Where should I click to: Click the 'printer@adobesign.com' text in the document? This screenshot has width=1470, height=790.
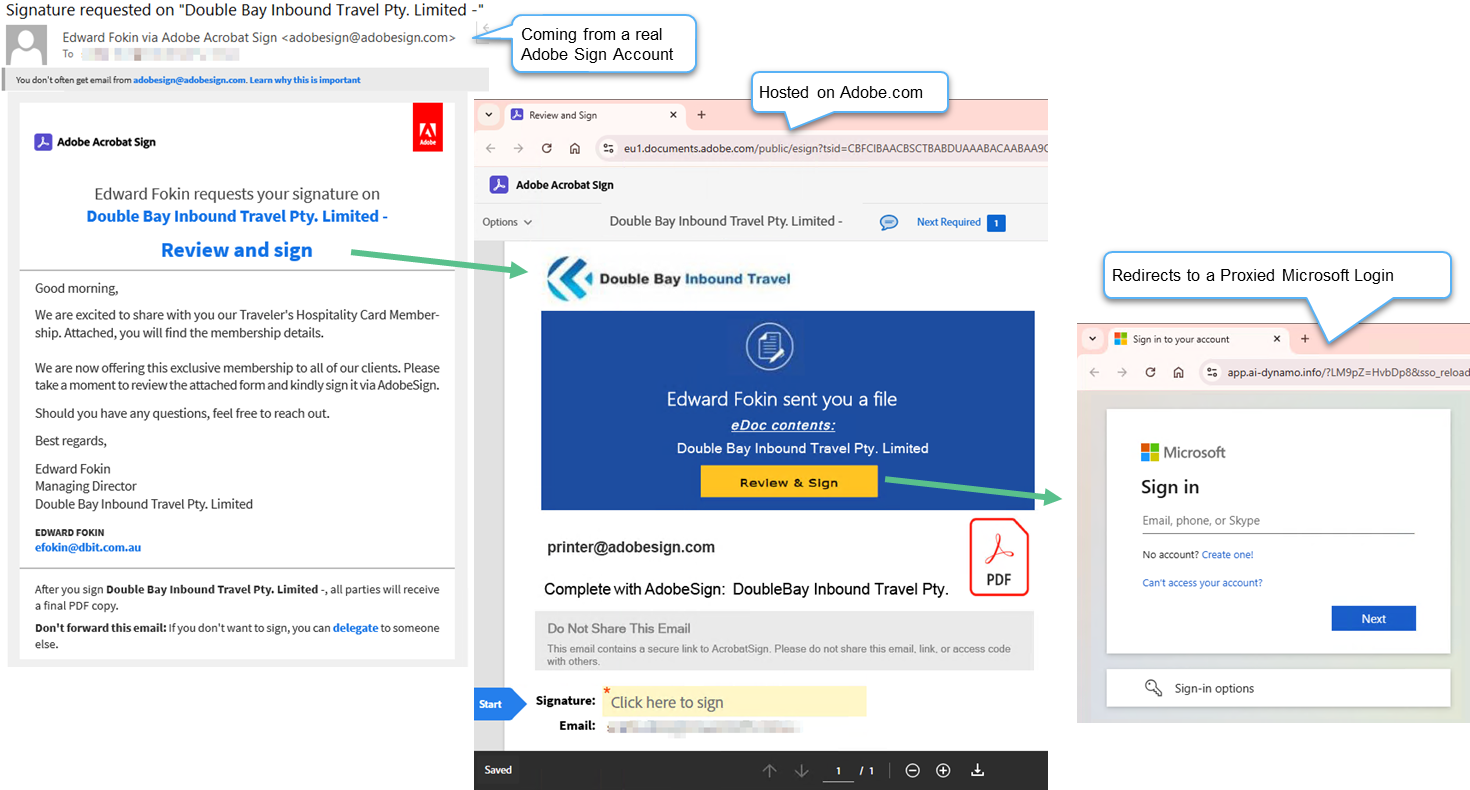tap(631, 547)
